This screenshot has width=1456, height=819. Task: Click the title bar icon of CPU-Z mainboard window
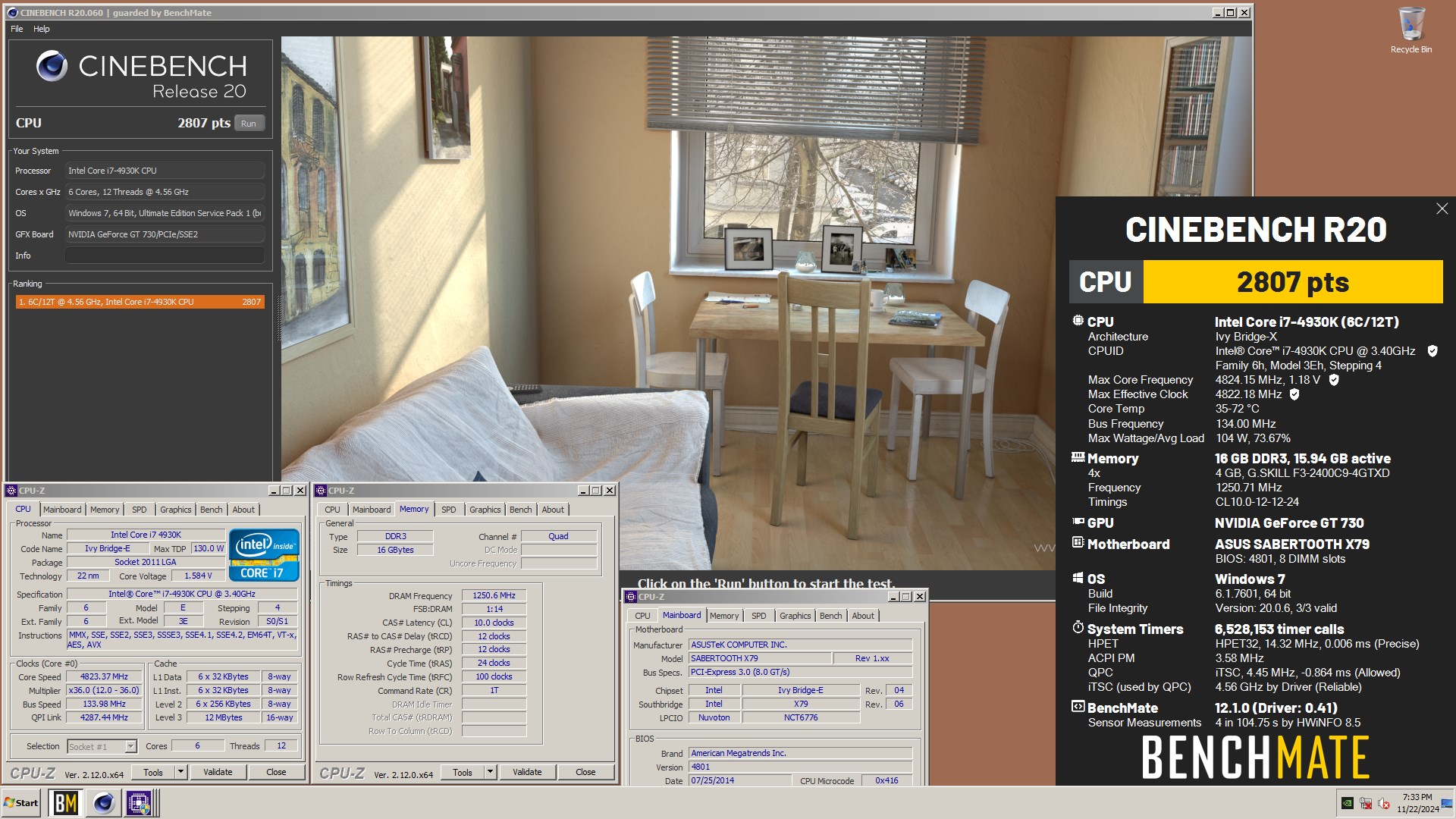coord(631,597)
